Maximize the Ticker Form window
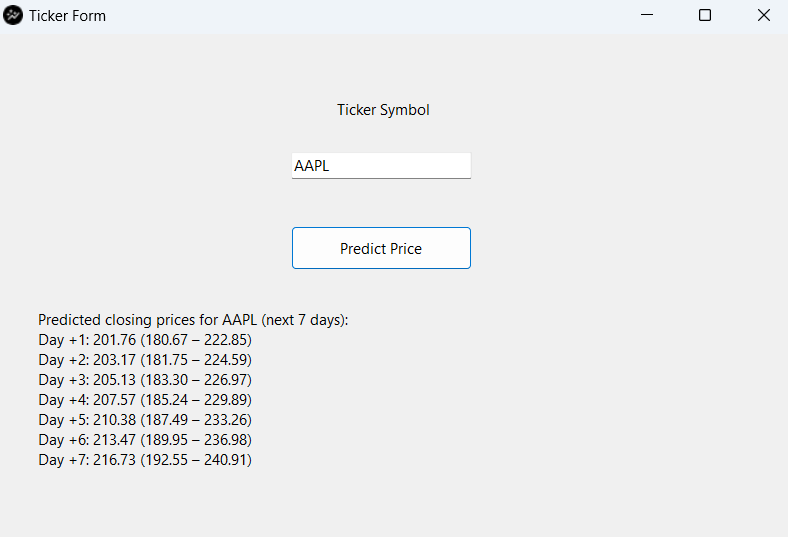 tap(705, 16)
